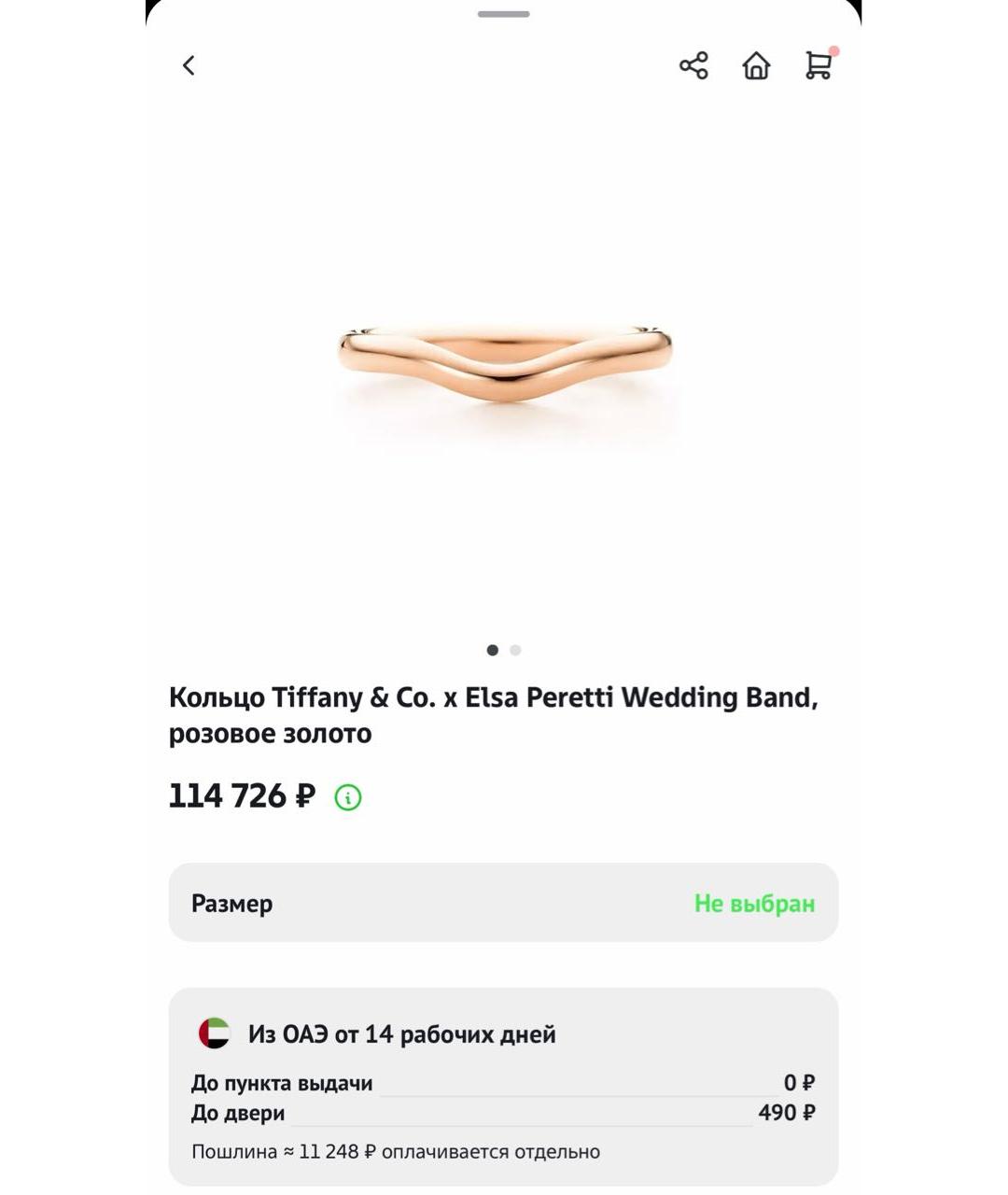Tap the green info icon next to price
This screenshot has height=1195, width=1008.
tap(347, 797)
